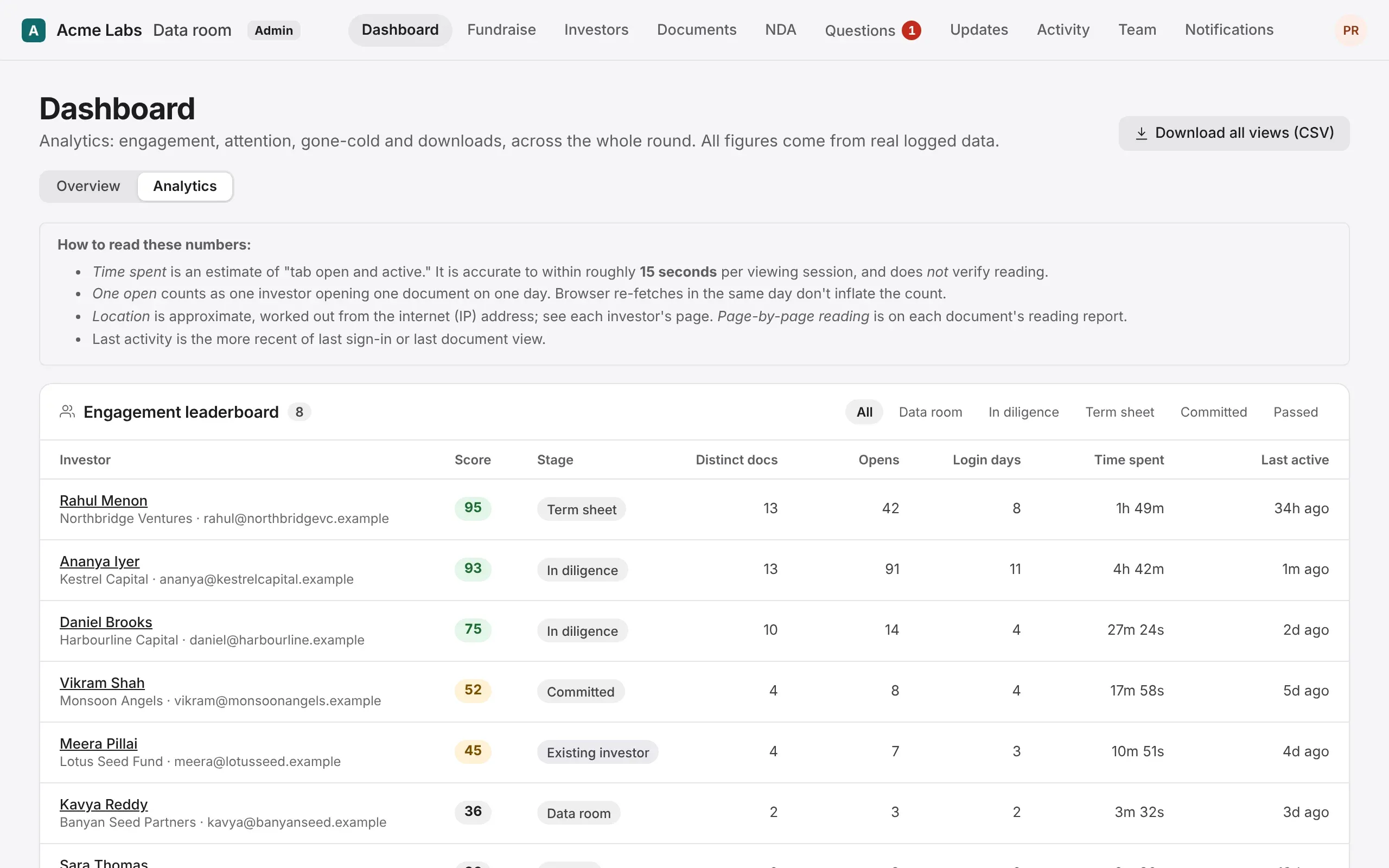This screenshot has width=1389, height=868.
Task: Open Vikram Shah's investor page
Action: pyautogui.click(x=102, y=683)
